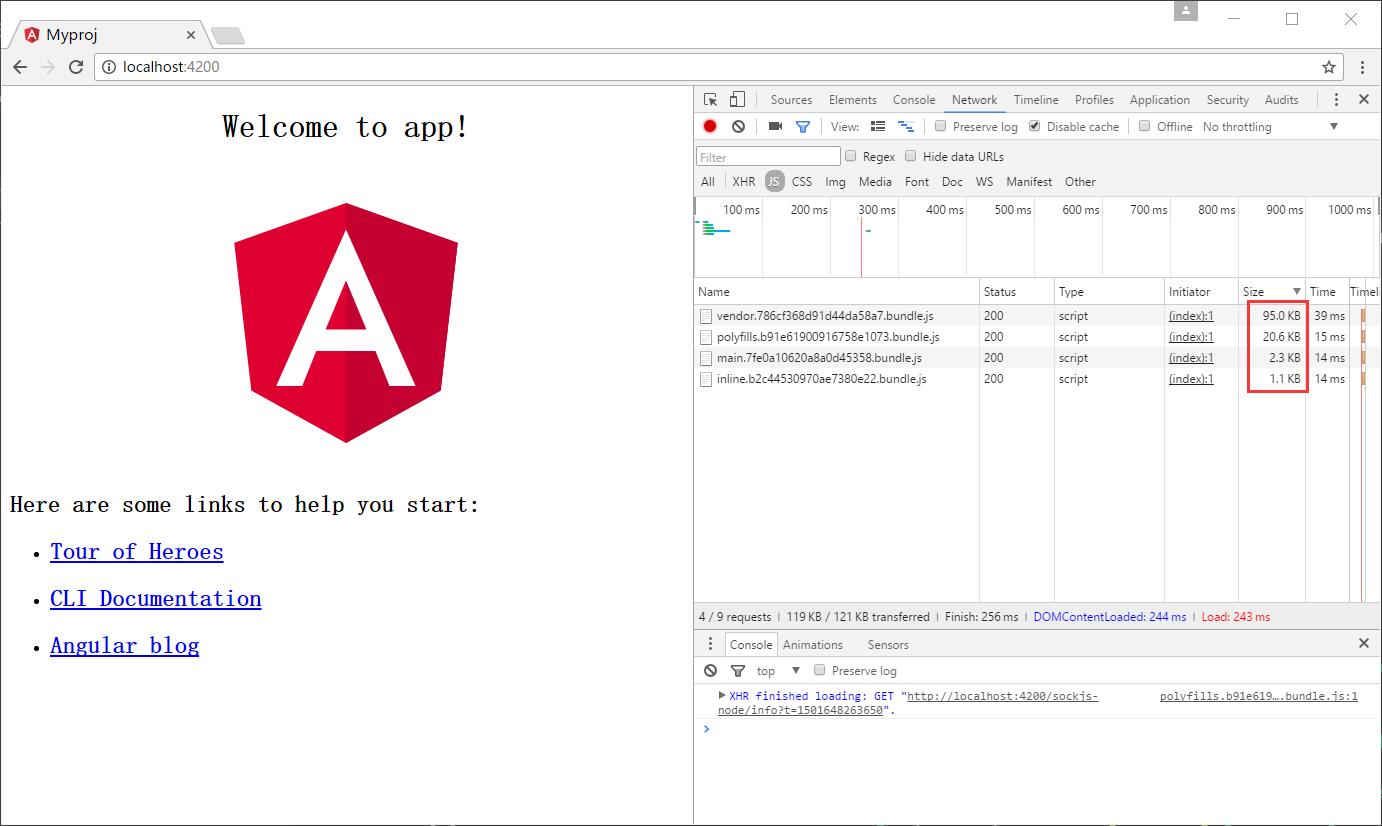Clear the network log
This screenshot has width=1382, height=826.
pos(738,126)
